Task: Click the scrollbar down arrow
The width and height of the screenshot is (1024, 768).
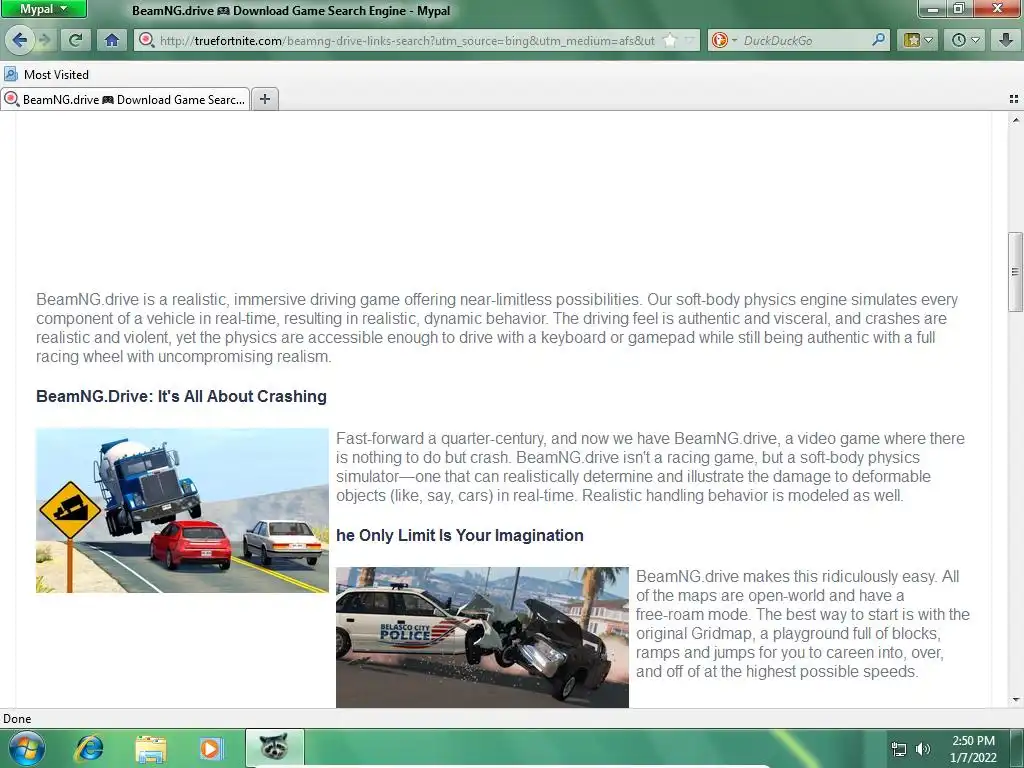Action: pyautogui.click(x=1016, y=699)
